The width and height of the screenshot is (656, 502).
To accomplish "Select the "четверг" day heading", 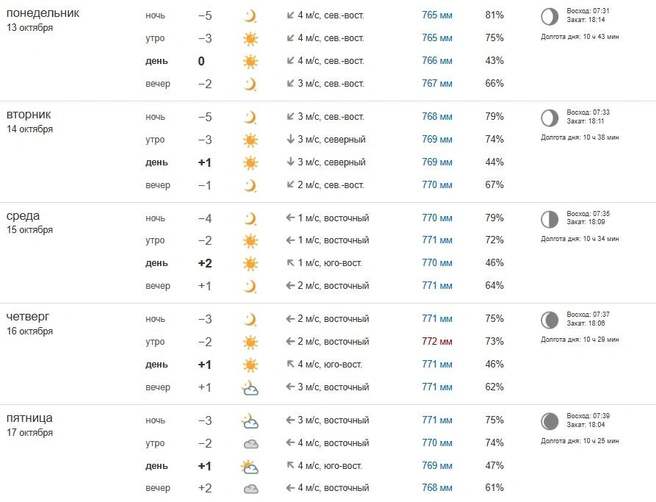I will (28, 316).
